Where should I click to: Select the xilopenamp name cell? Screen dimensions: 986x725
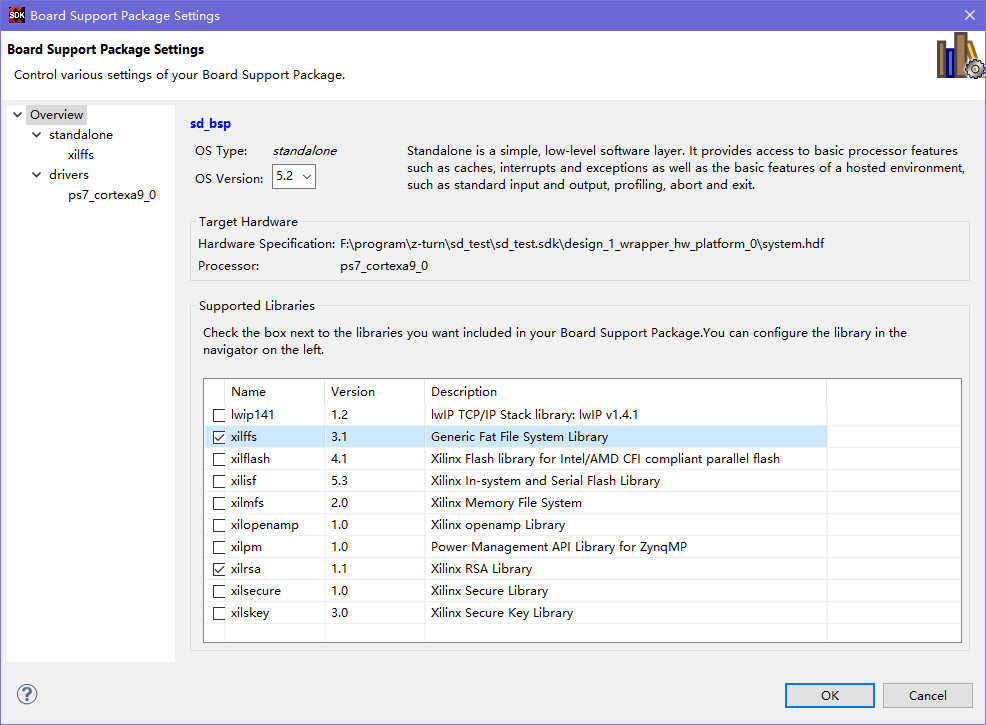[x=265, y=525]
